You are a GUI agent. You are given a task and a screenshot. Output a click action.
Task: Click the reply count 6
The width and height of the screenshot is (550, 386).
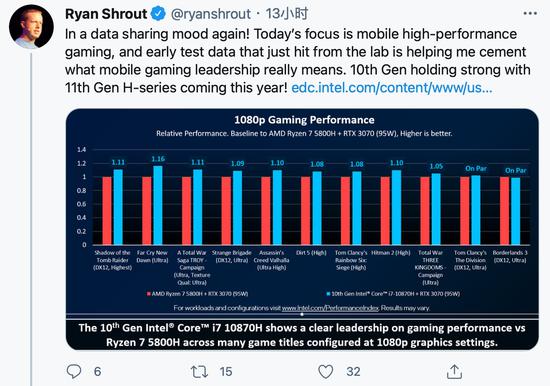[x=98, y=372]
